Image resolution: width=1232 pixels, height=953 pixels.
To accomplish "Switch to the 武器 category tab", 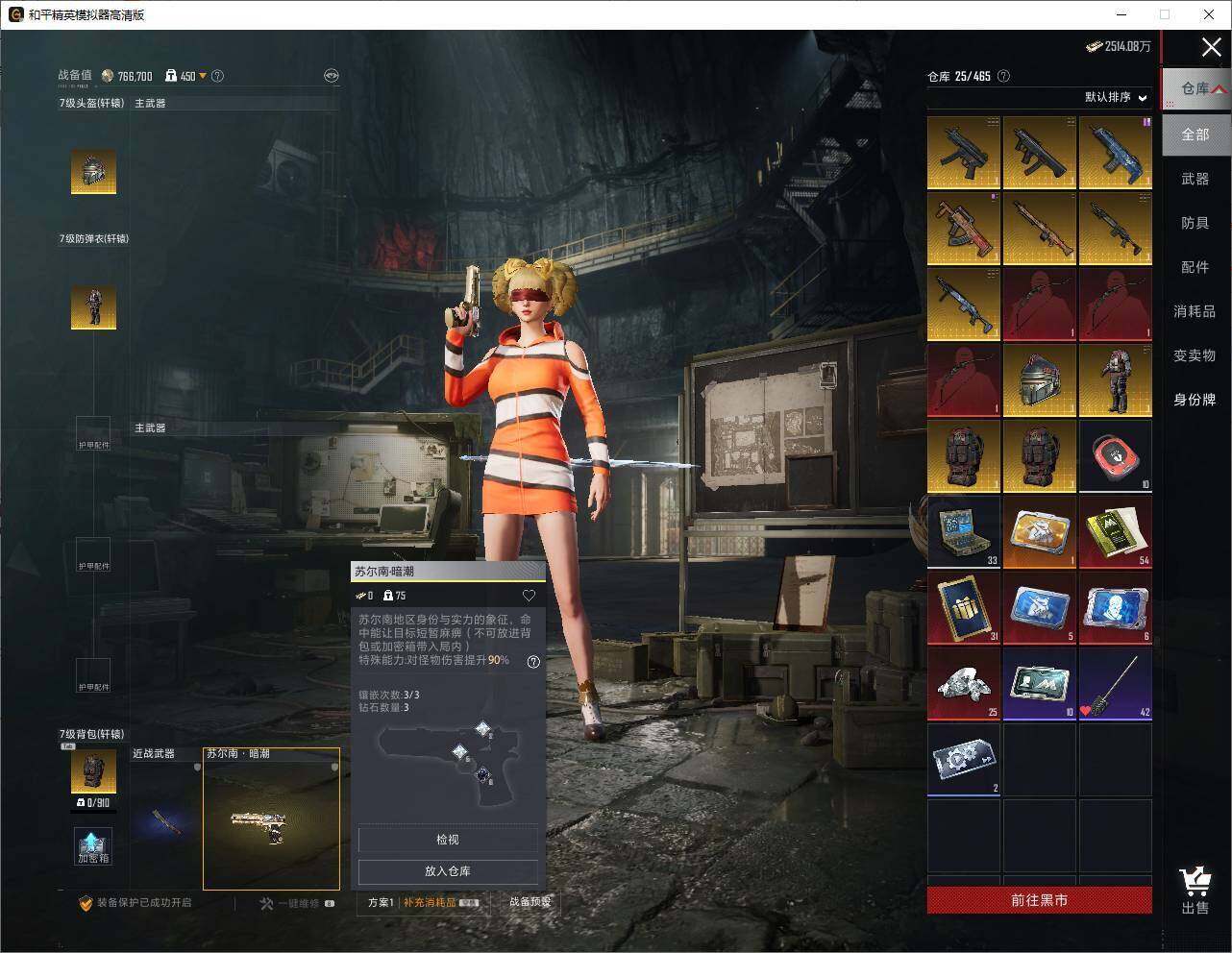I will click(1195, 179).
